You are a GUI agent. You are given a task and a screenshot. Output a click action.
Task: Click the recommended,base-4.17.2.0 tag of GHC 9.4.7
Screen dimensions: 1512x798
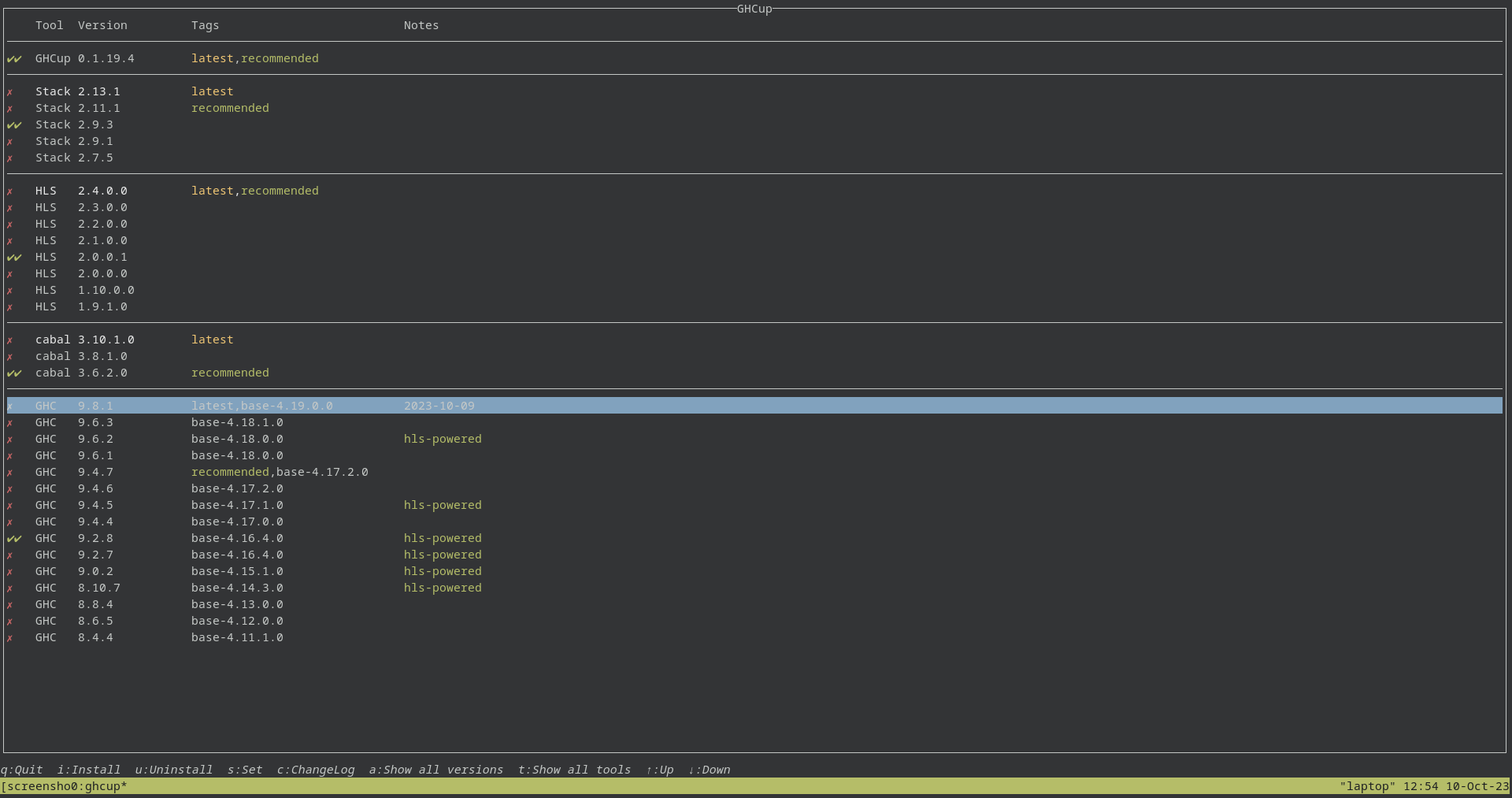pyautogui.click(x=280, y=472)
